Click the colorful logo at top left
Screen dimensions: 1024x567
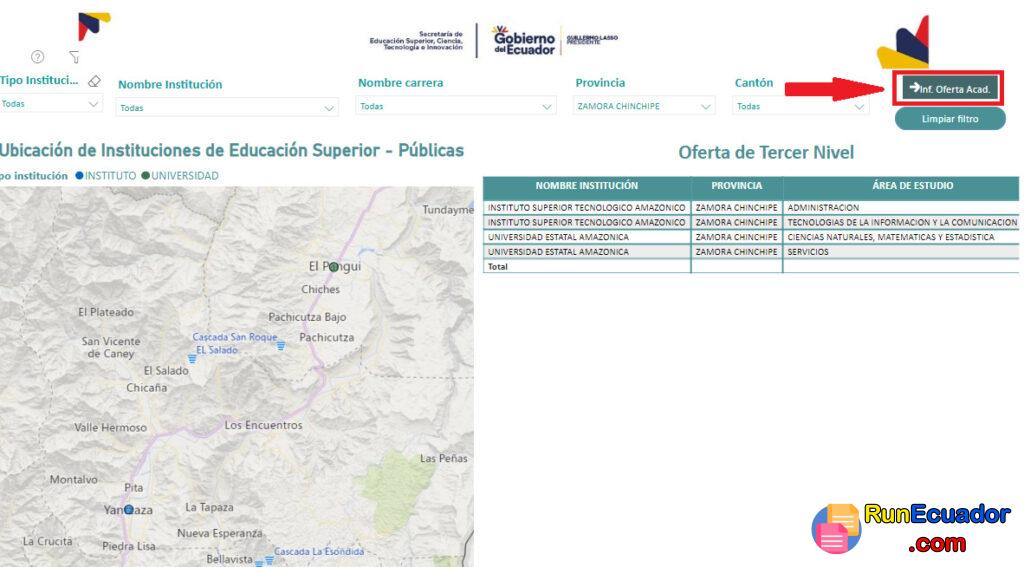click(x=94, y=26)
